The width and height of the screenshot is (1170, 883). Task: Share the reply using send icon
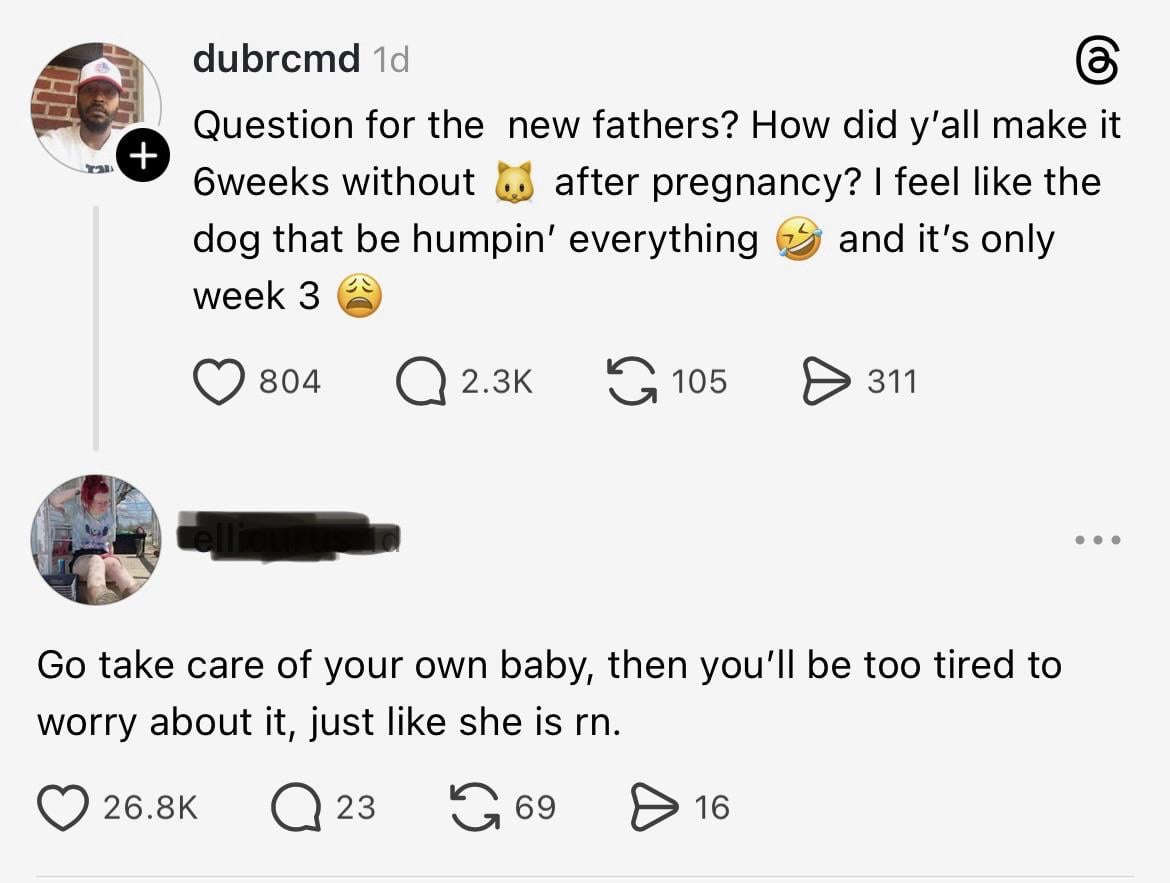(x=654, y=807)
